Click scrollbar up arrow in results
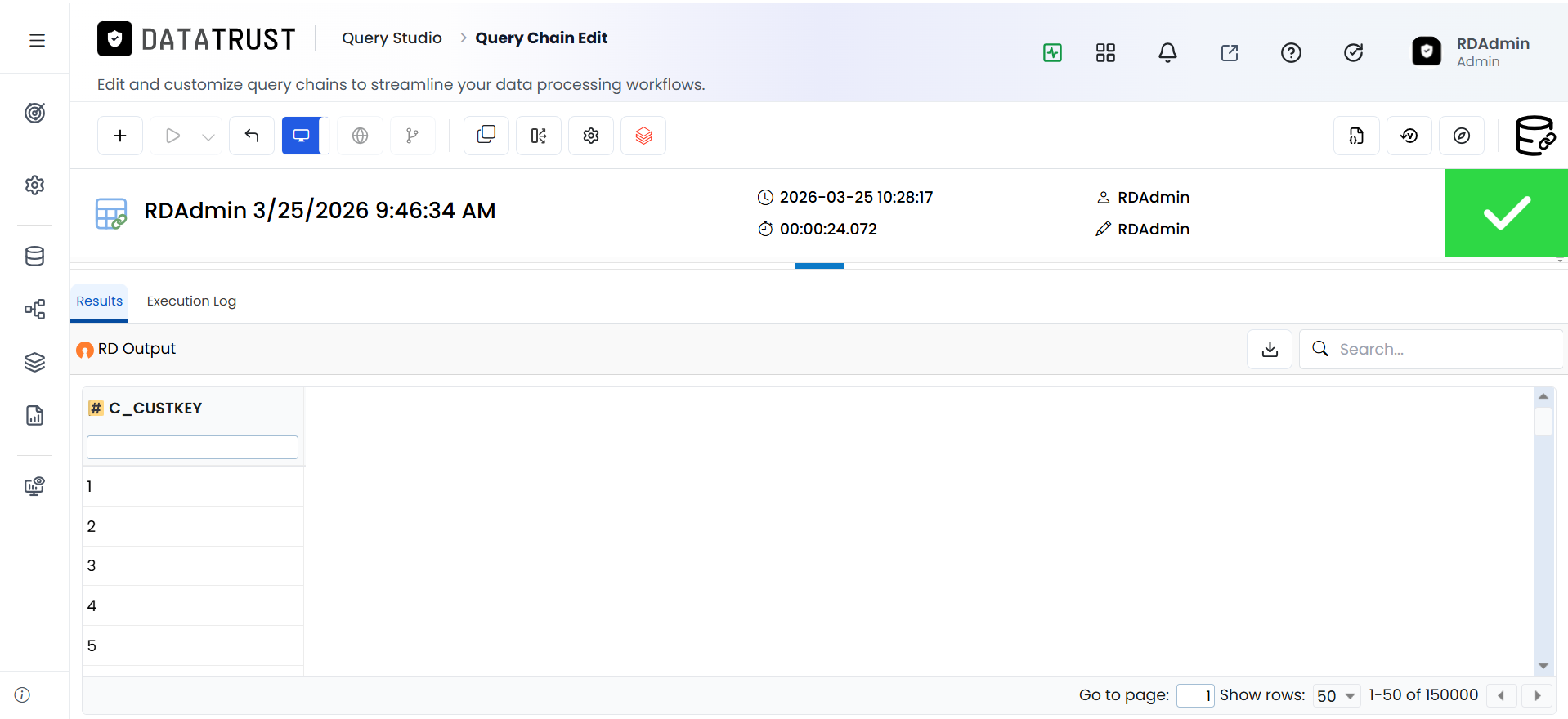The image size is (1568, 719). [x=1543, y=396]
